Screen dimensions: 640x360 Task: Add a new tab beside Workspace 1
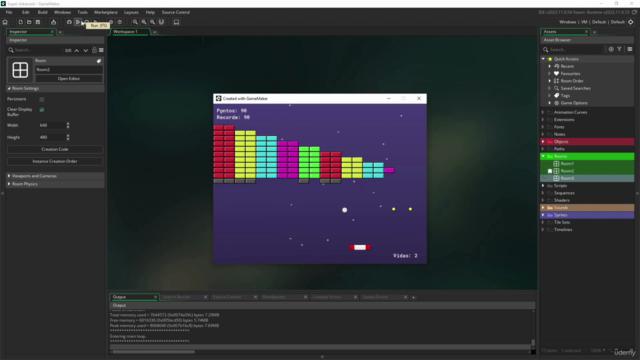tap(155, 32)
